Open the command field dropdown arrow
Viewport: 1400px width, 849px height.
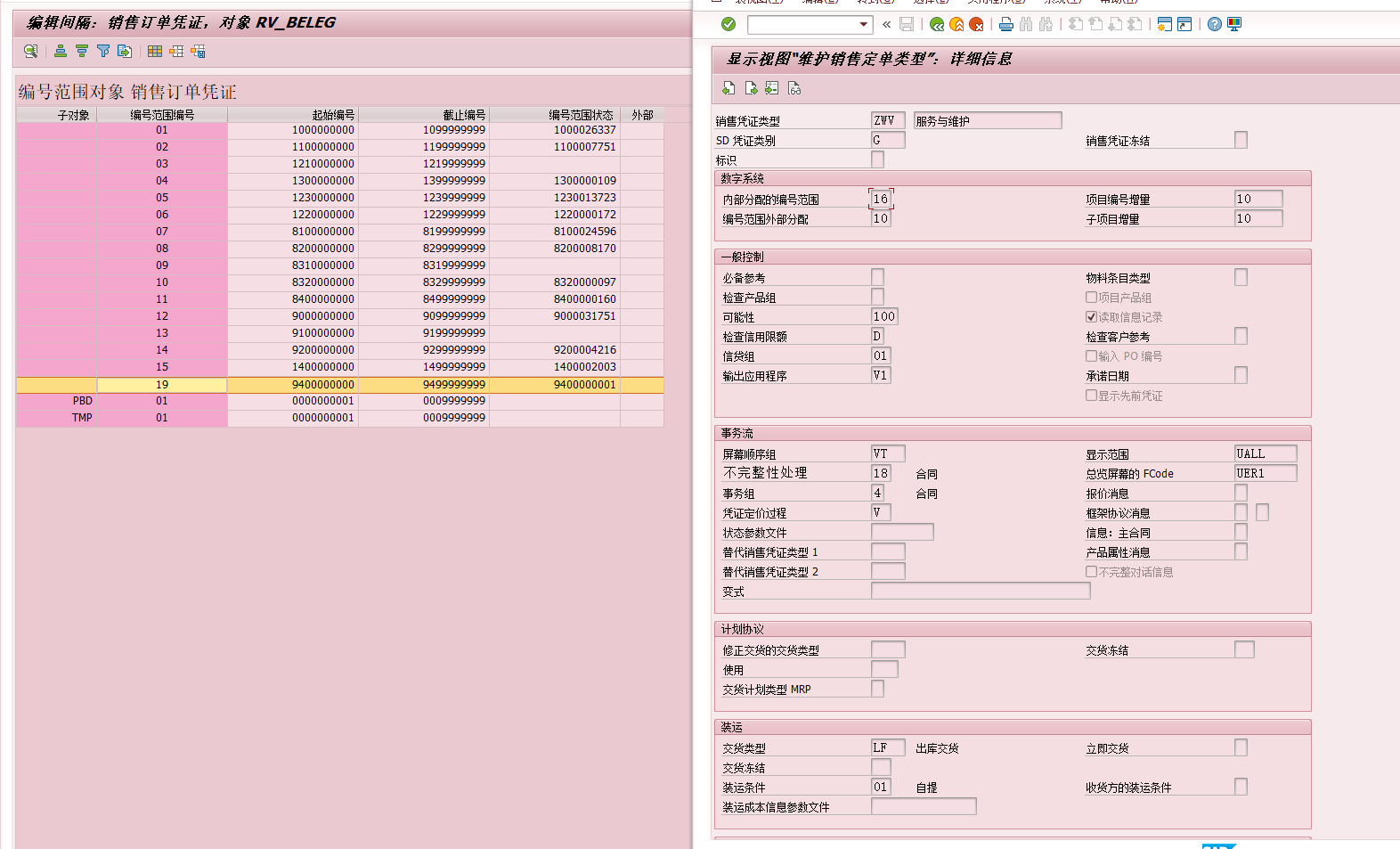(x=863, y=24)
